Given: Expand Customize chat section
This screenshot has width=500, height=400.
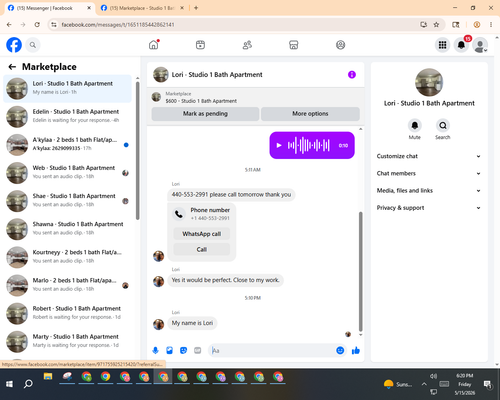Looking at the screenshot, I should pyautogui.click(x=429, y=156).
